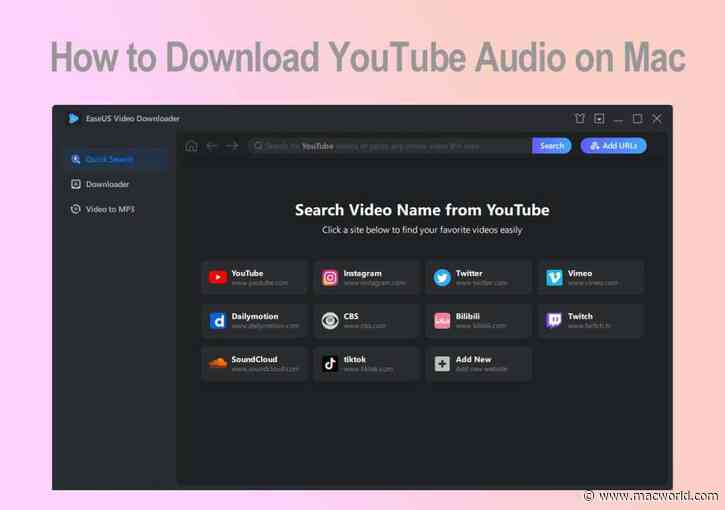The image size is (725, 510).
Task: Click the red YouTube play icon
Action: point(217,277)
